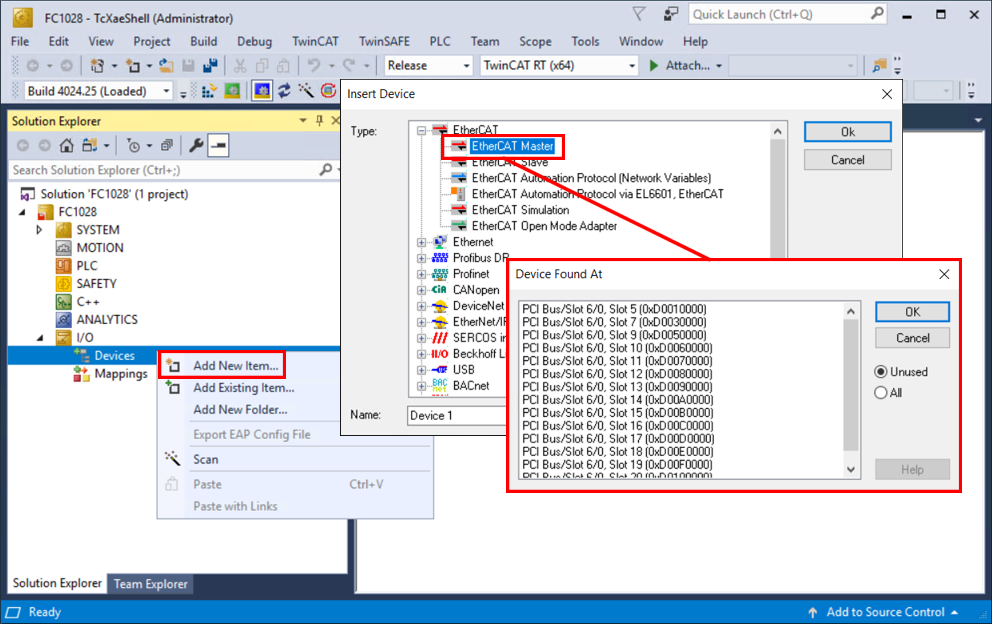Viewport: 992px width, 624px height.
Task: Click OK in Device Found At dialog
Action: [x=912, y=312]
